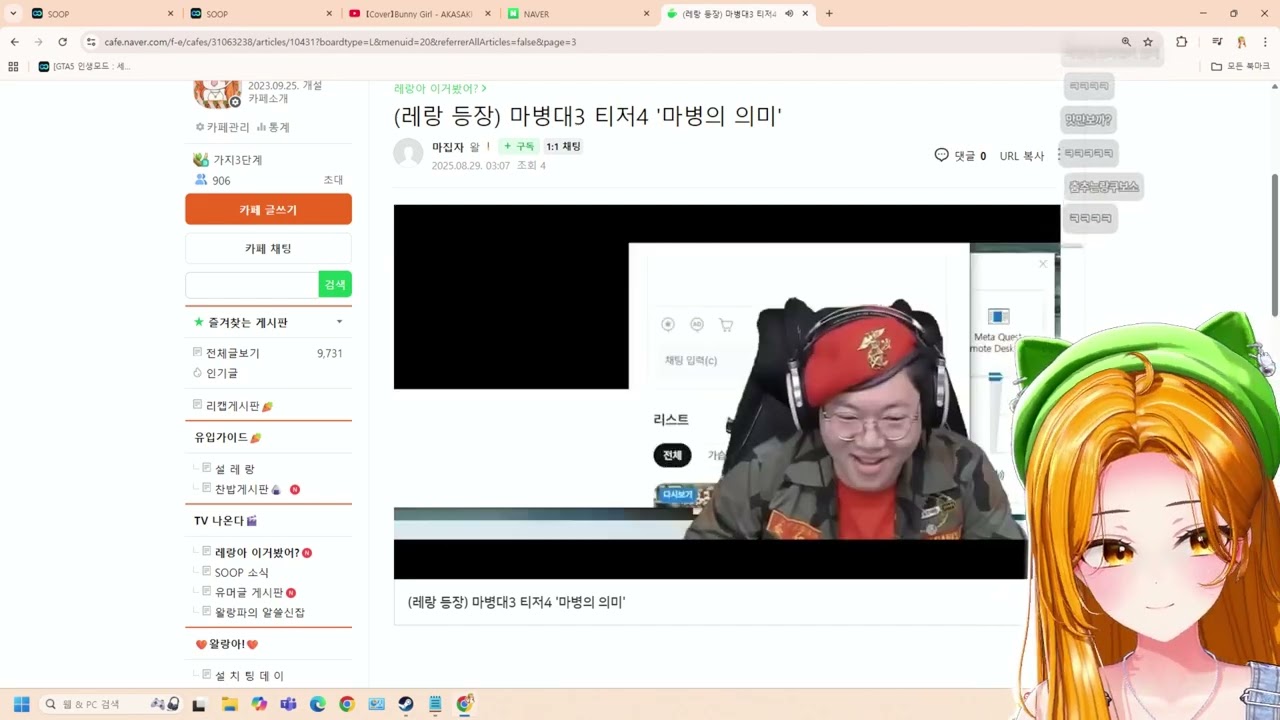Open the 모든 북마크 folder
Viewport: 1280px width, 720px height.
1241,66
